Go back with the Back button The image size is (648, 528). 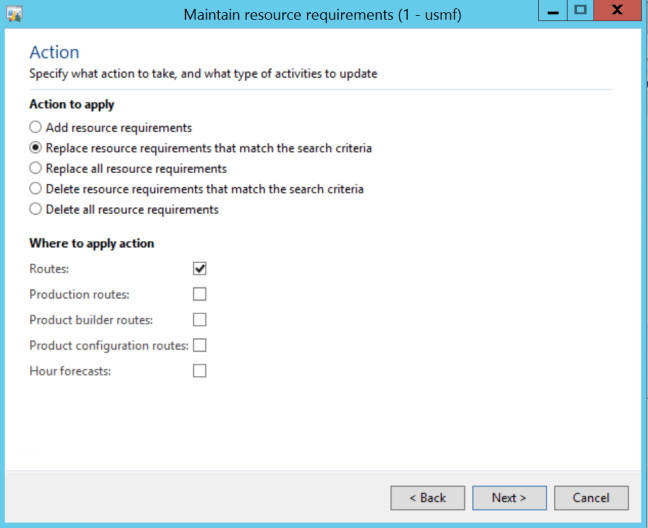click(428, 498)
